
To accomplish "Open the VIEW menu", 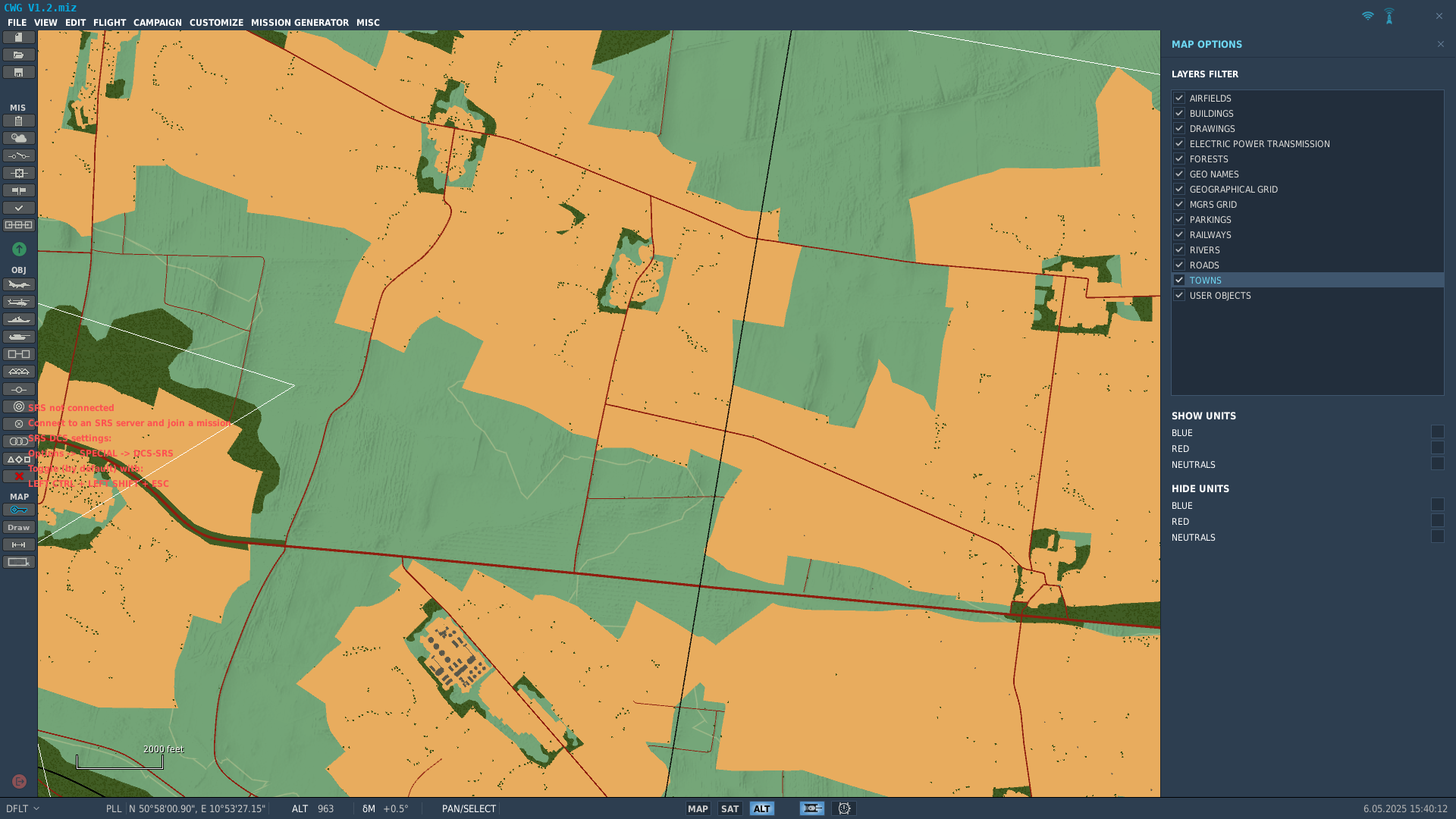I will pyautogui.click(x=45, y=23).
